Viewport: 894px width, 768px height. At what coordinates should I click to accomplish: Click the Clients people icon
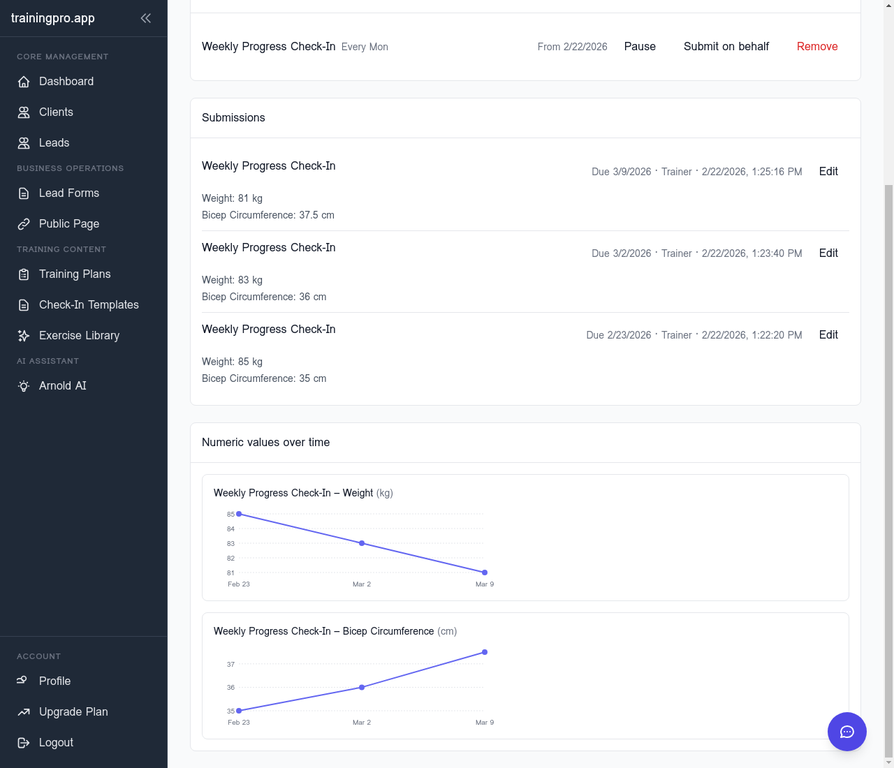tap(24, 113)
